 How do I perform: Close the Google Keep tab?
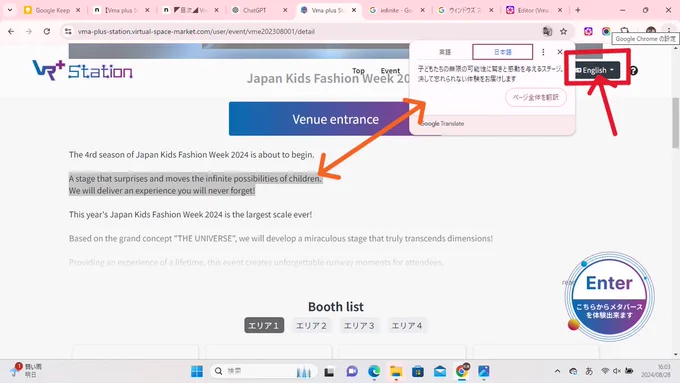(78, 10)
